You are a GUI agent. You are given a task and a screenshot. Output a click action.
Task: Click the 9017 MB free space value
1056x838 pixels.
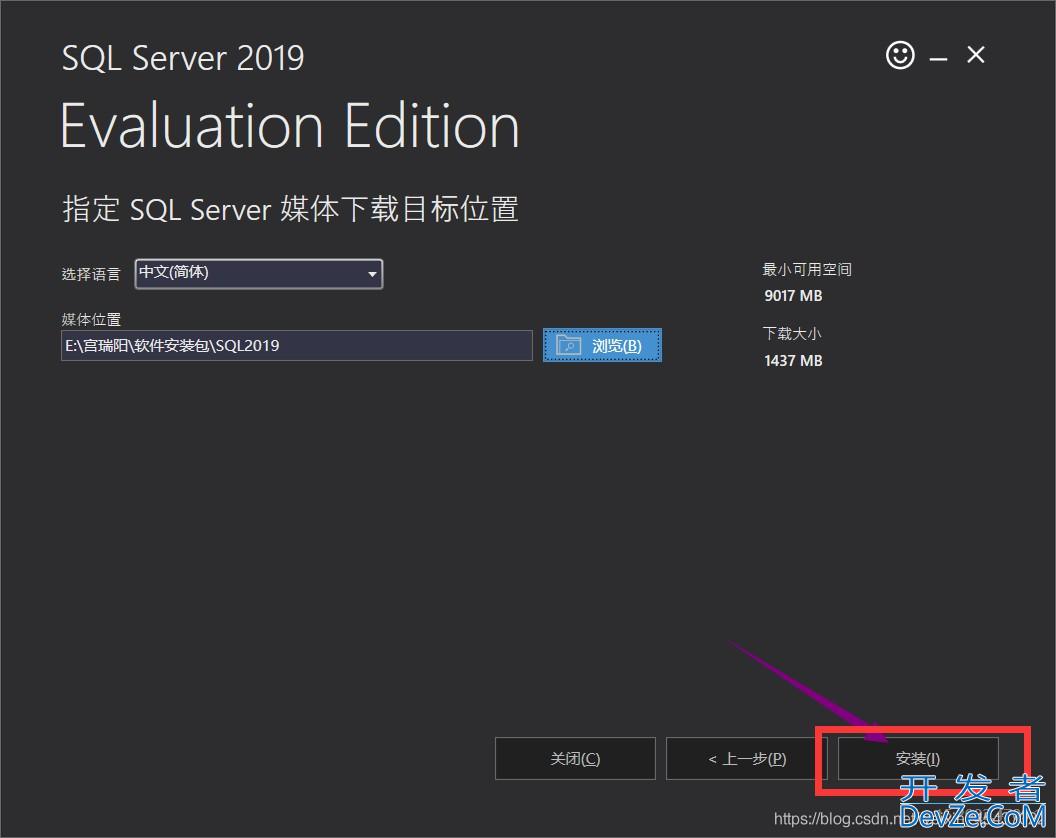(793, 296)
